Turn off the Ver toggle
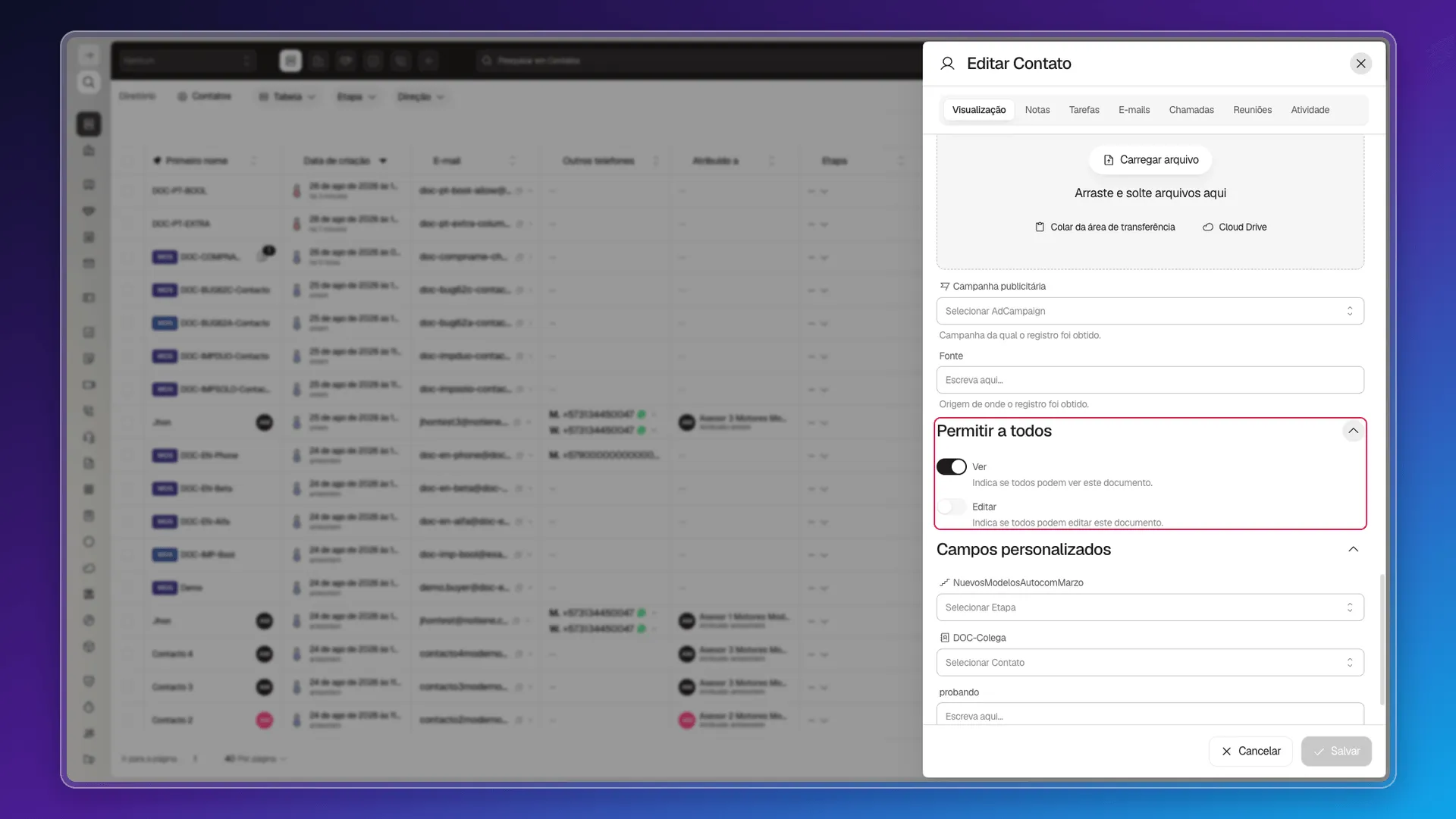Viewport: 1456px width, 819px height. point(951,467)
